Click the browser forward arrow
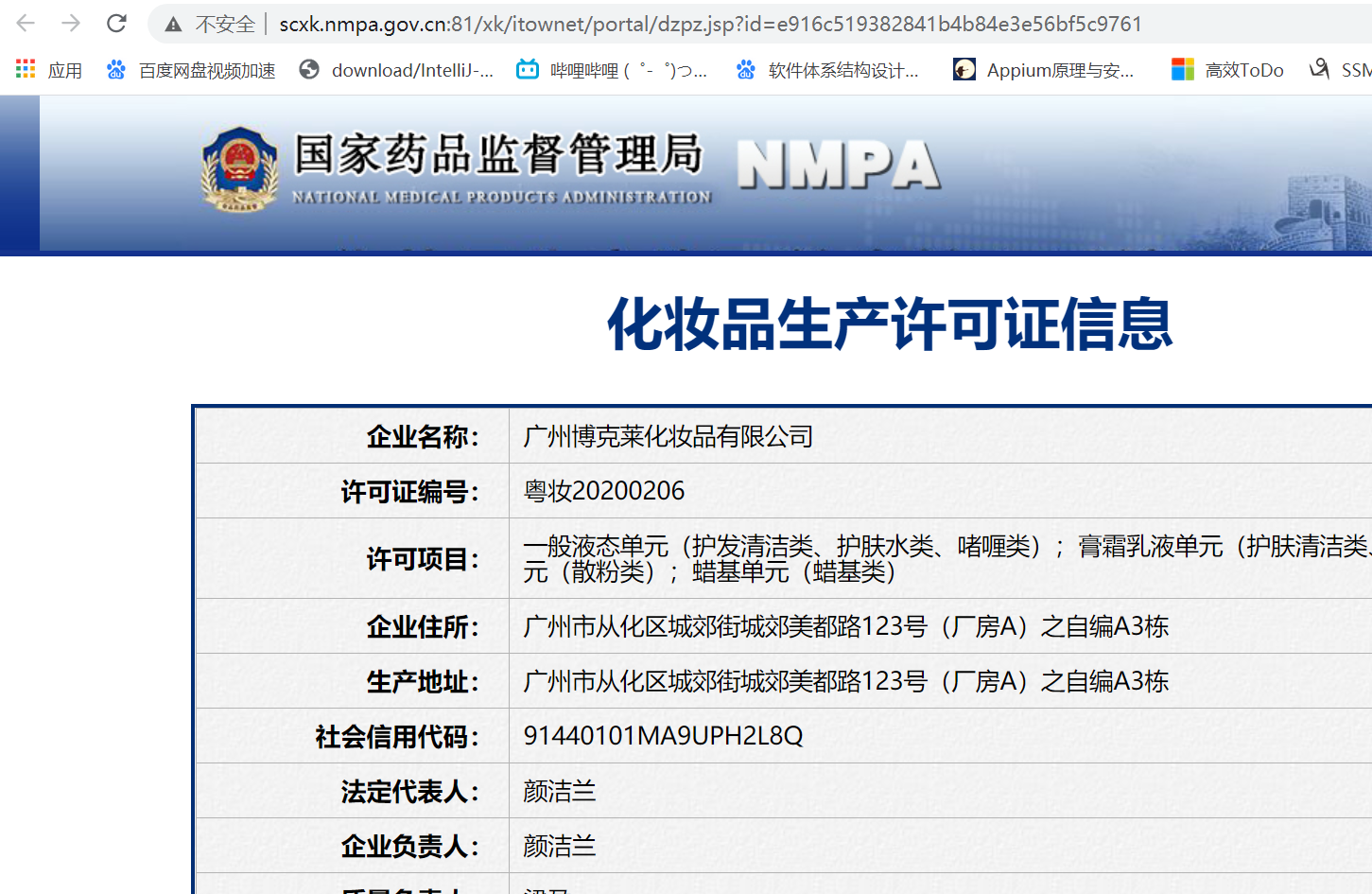 tap(71, 24)
